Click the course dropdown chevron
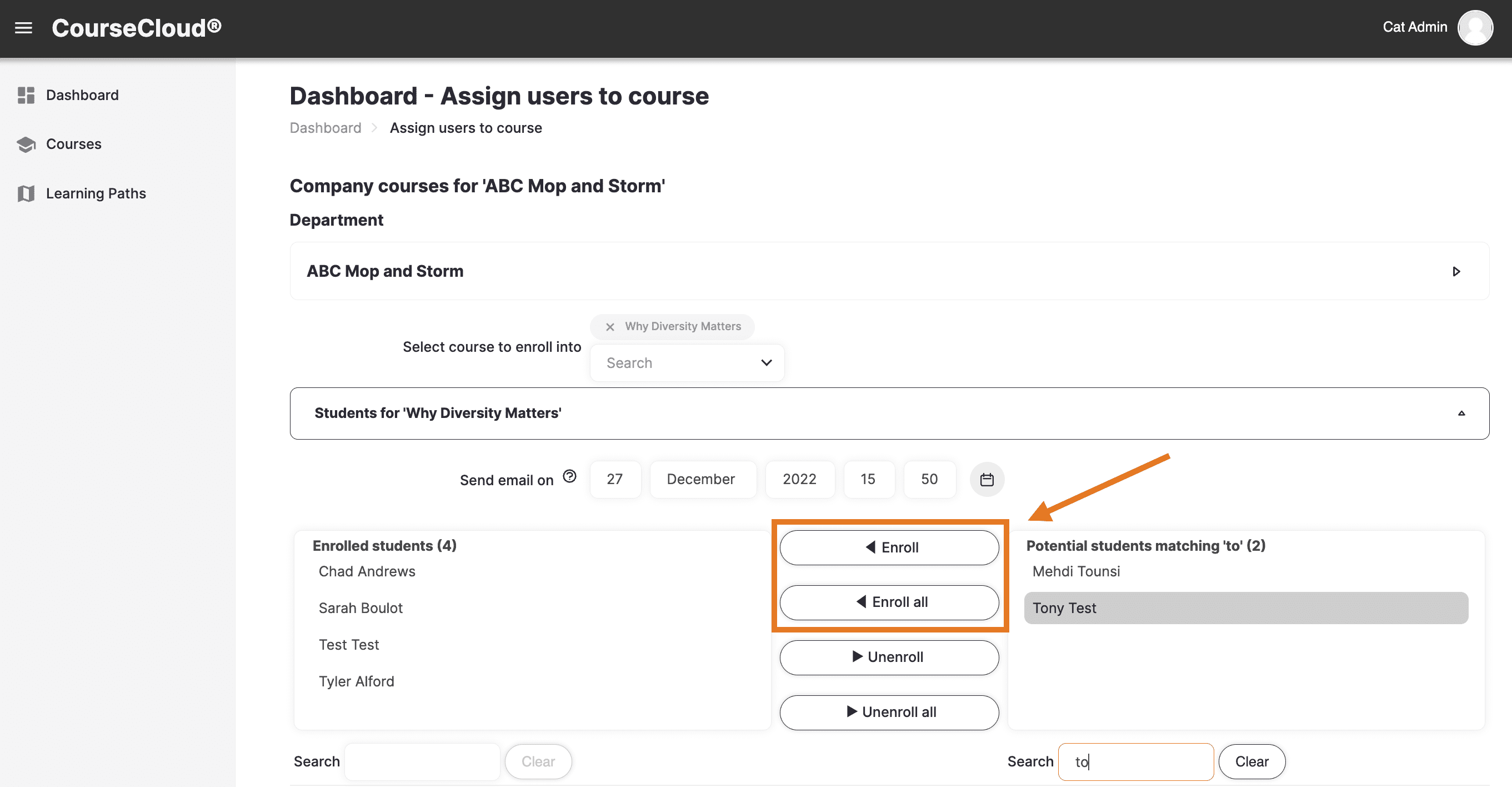 tap(766, 363)
